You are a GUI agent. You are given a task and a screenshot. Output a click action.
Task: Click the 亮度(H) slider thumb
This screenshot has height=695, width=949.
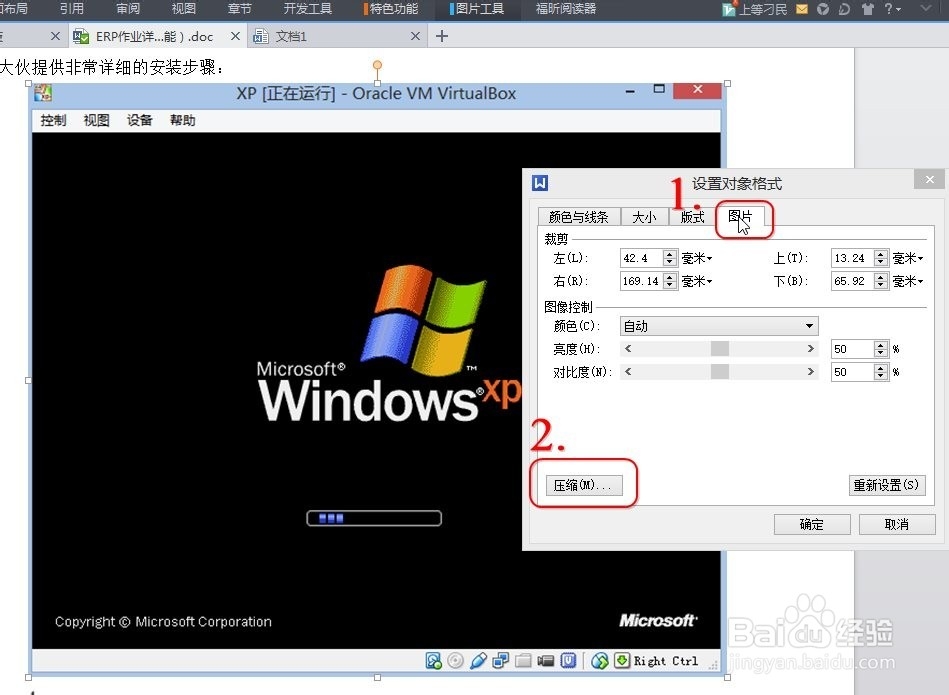pyautogui.click(x=720, y=348)
